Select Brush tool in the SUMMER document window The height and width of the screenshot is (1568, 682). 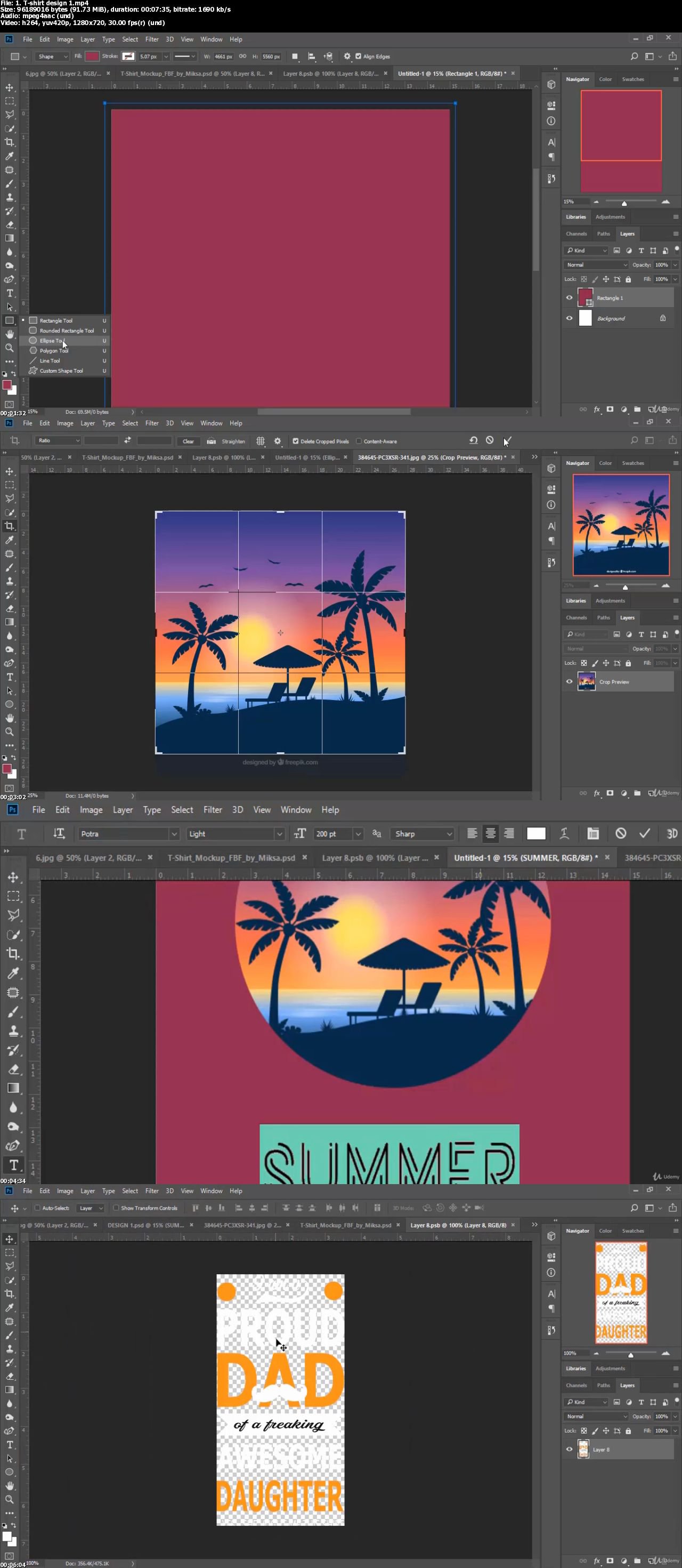(x=13, y=1011)
